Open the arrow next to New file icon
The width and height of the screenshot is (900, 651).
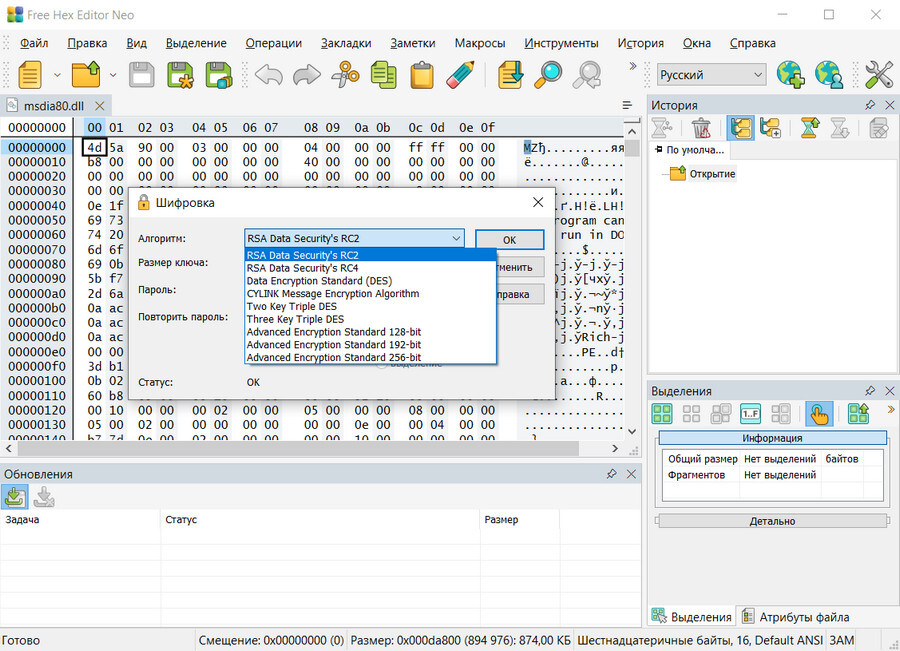[x=57, y=75]
